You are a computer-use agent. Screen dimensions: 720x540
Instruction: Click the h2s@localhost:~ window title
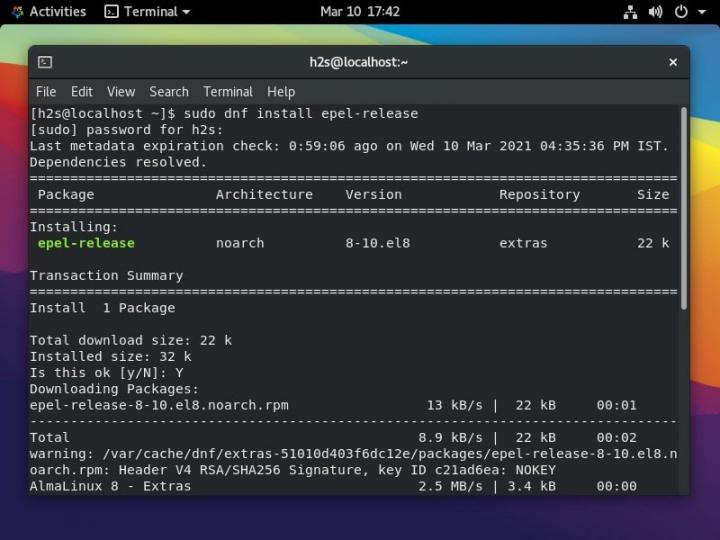click(x=359, y=62)
